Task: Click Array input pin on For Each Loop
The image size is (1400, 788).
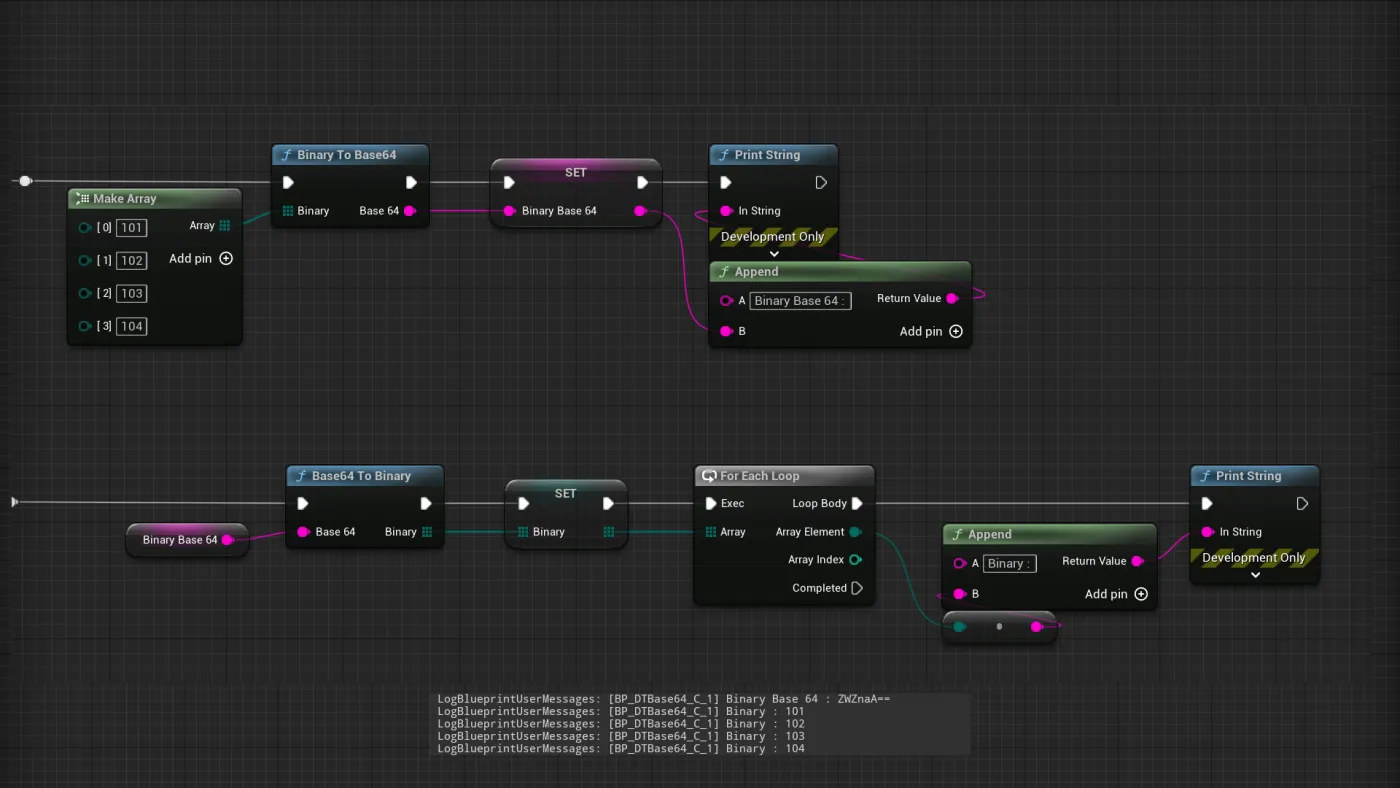Action: (711, 532)
